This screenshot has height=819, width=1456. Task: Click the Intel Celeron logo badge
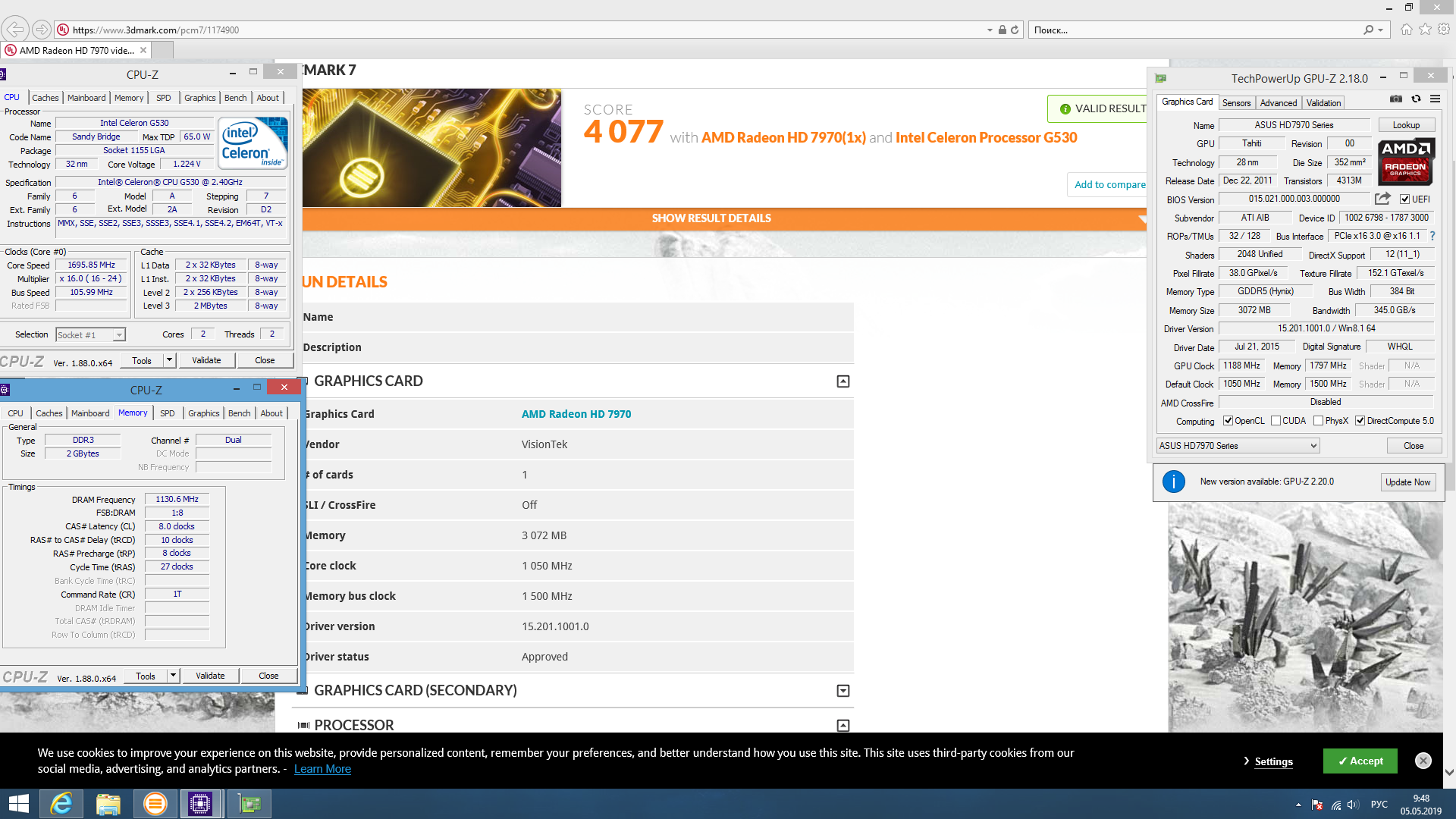coord(253,143)
